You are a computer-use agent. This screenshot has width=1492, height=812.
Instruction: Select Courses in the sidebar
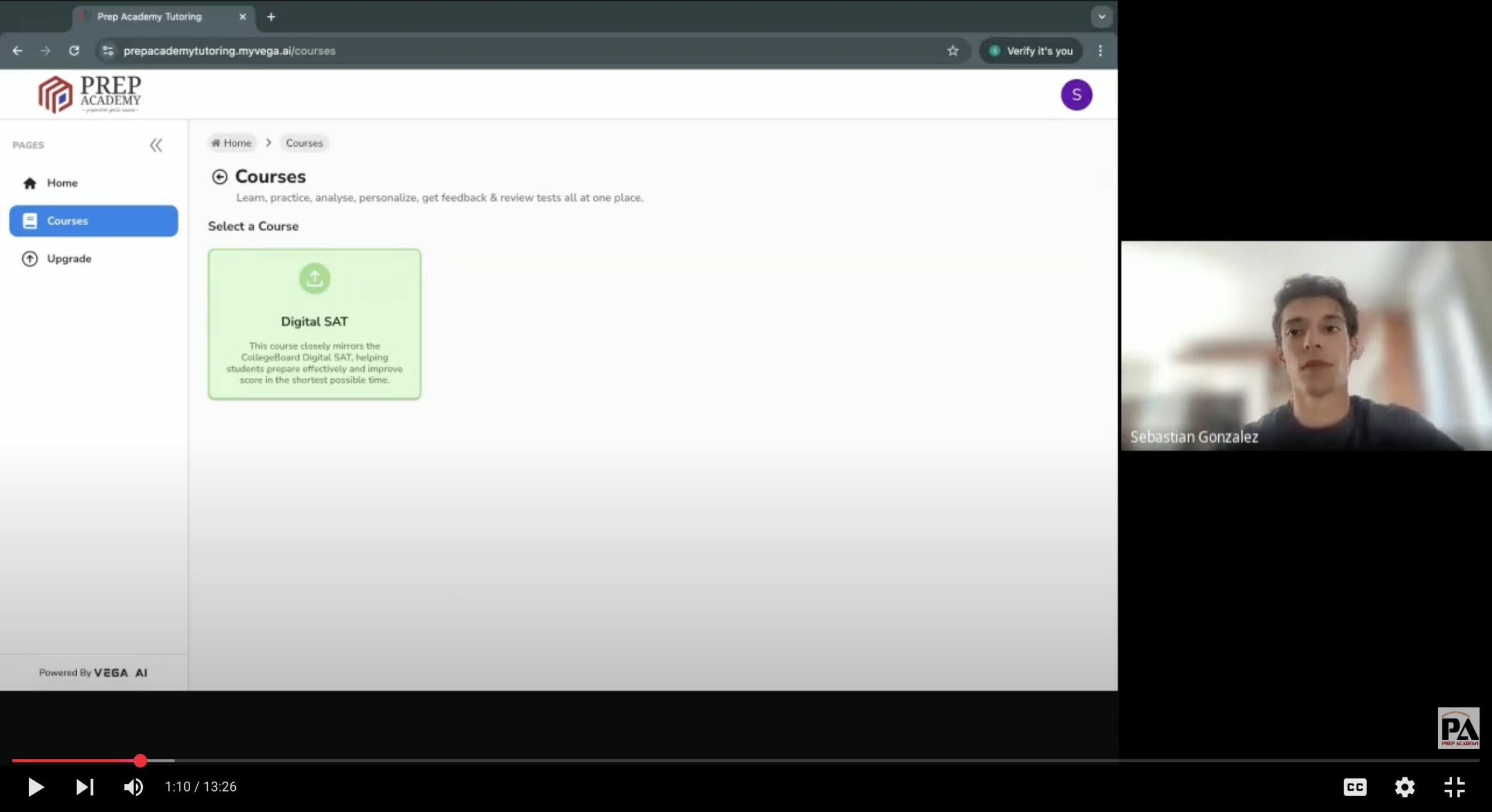pyautogui.click(x=94, y=221)
